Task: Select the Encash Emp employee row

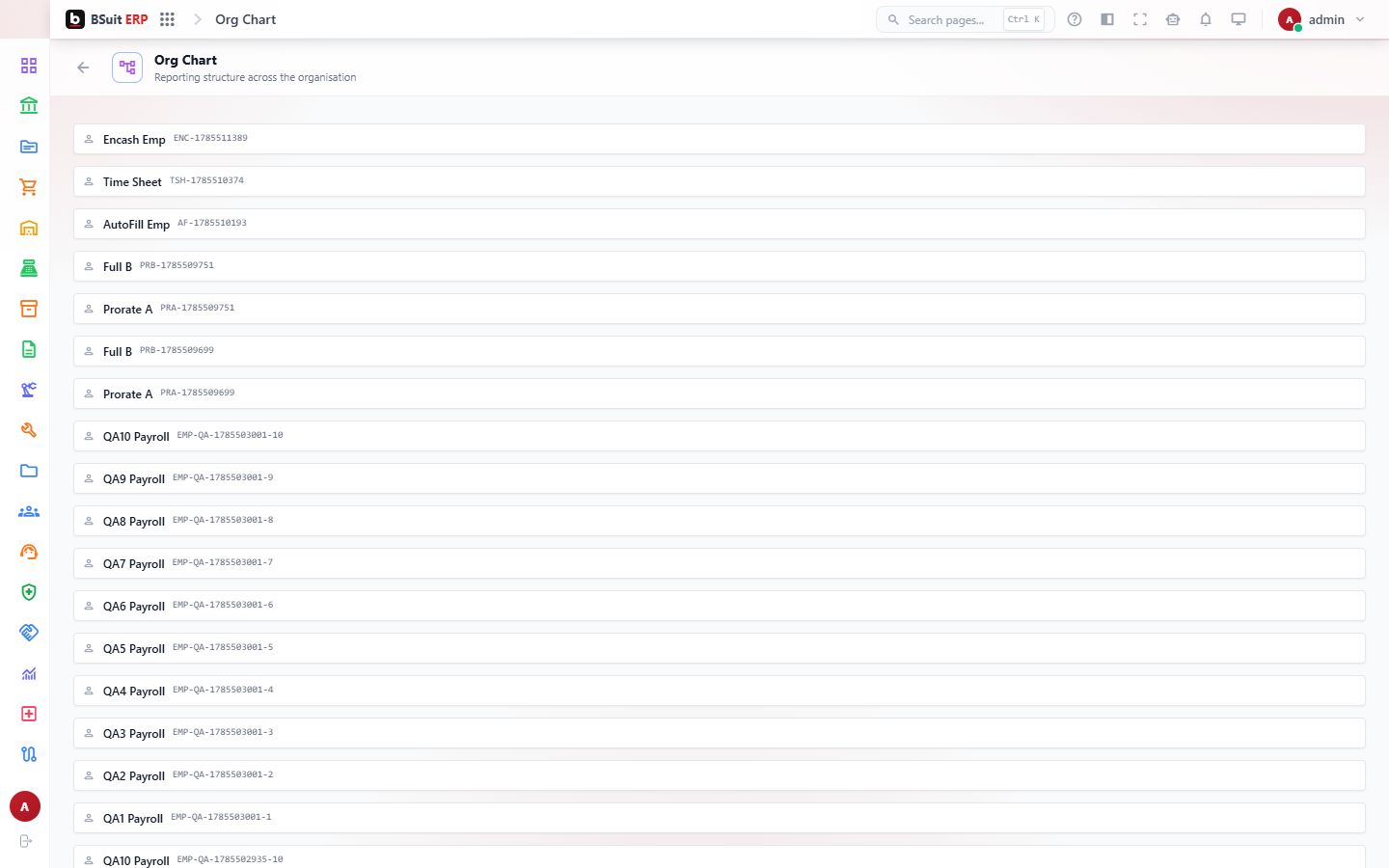Action: 720,139
